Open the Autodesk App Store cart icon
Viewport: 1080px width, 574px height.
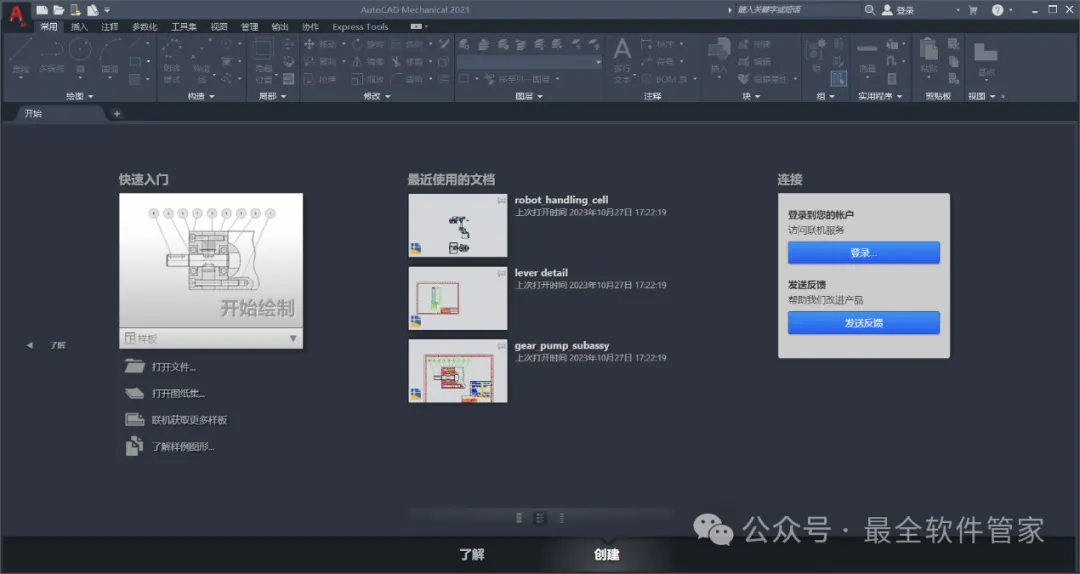973,10
